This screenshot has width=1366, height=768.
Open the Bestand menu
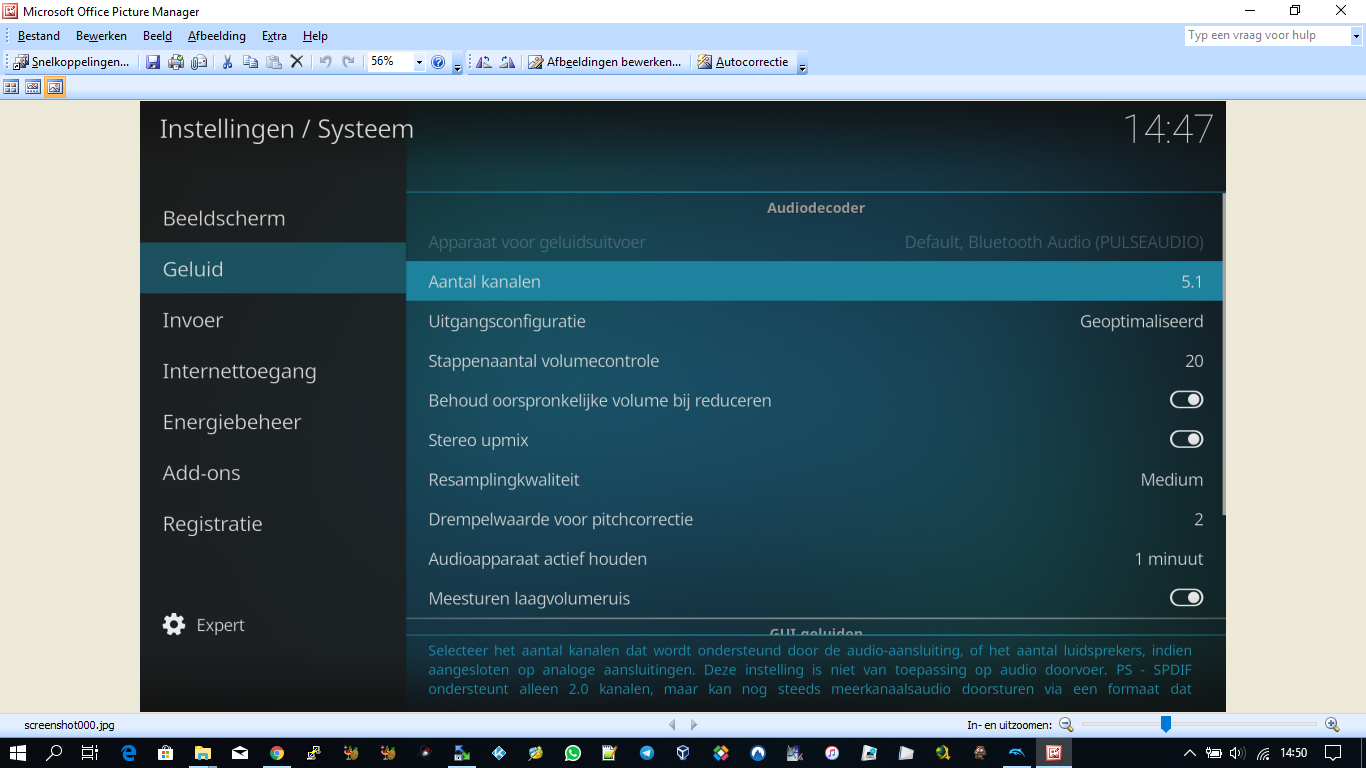(39, 36)
